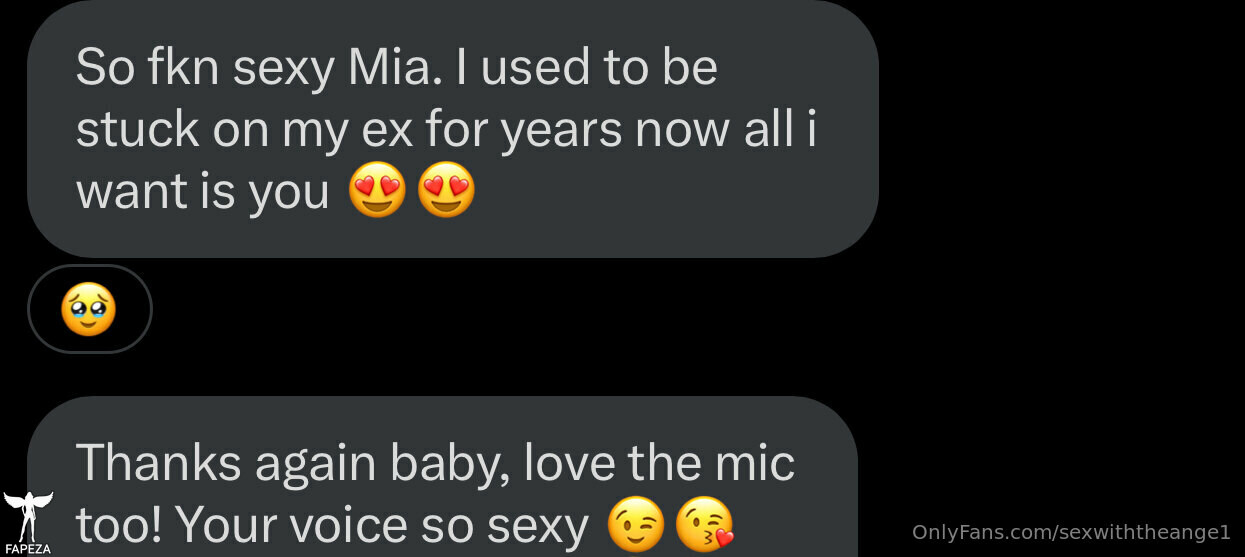Click the word "stuck" in the first message
1245x557 pixels.
pyautogui.click(x=135, y=130)
